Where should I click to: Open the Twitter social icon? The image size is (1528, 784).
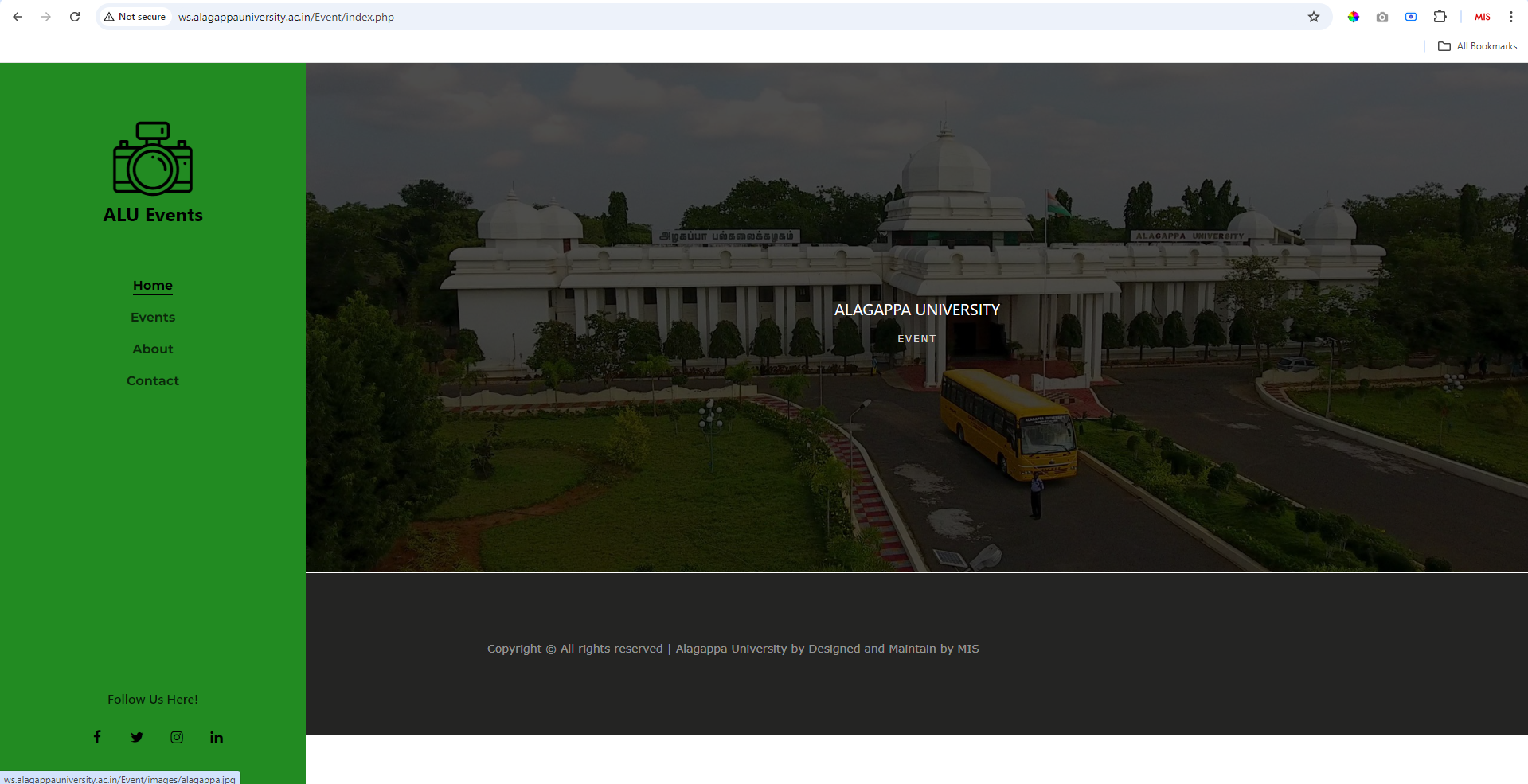point(137,737)
